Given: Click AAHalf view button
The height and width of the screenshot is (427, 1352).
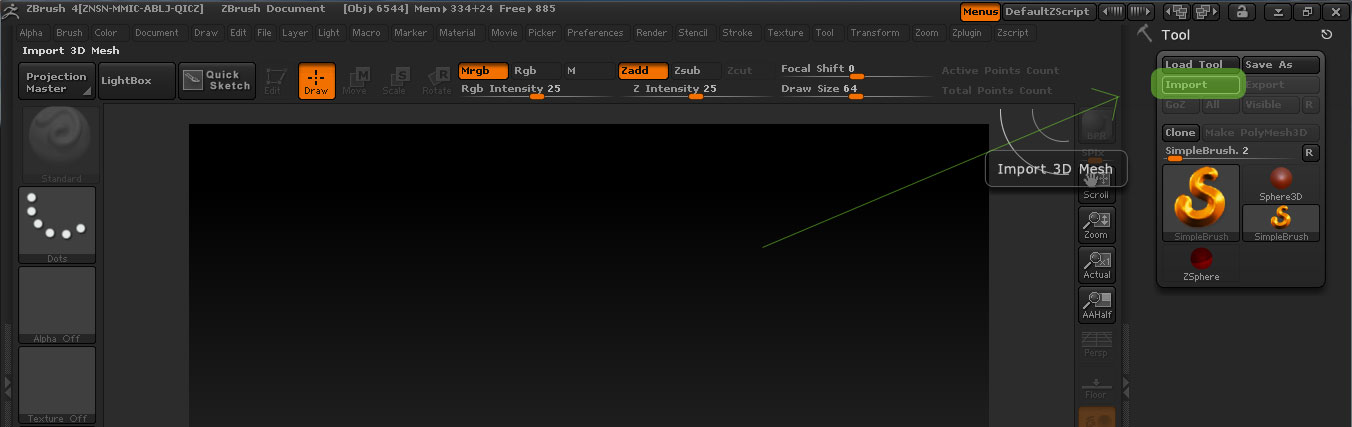Looking at the screenshot, I should coord(1096,305).
